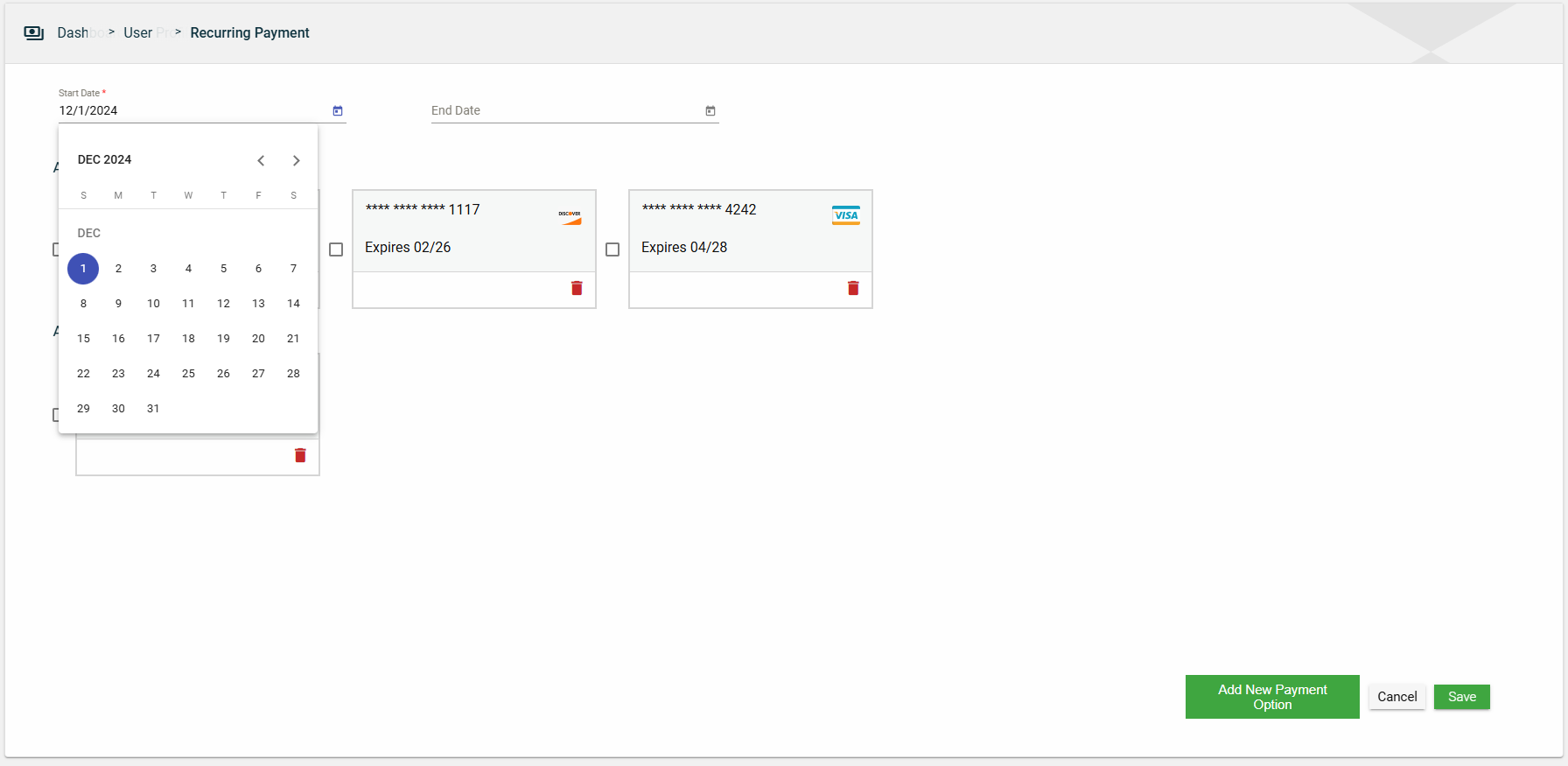Navigate to the Dashboard breadcrumb

pos(73,33)
